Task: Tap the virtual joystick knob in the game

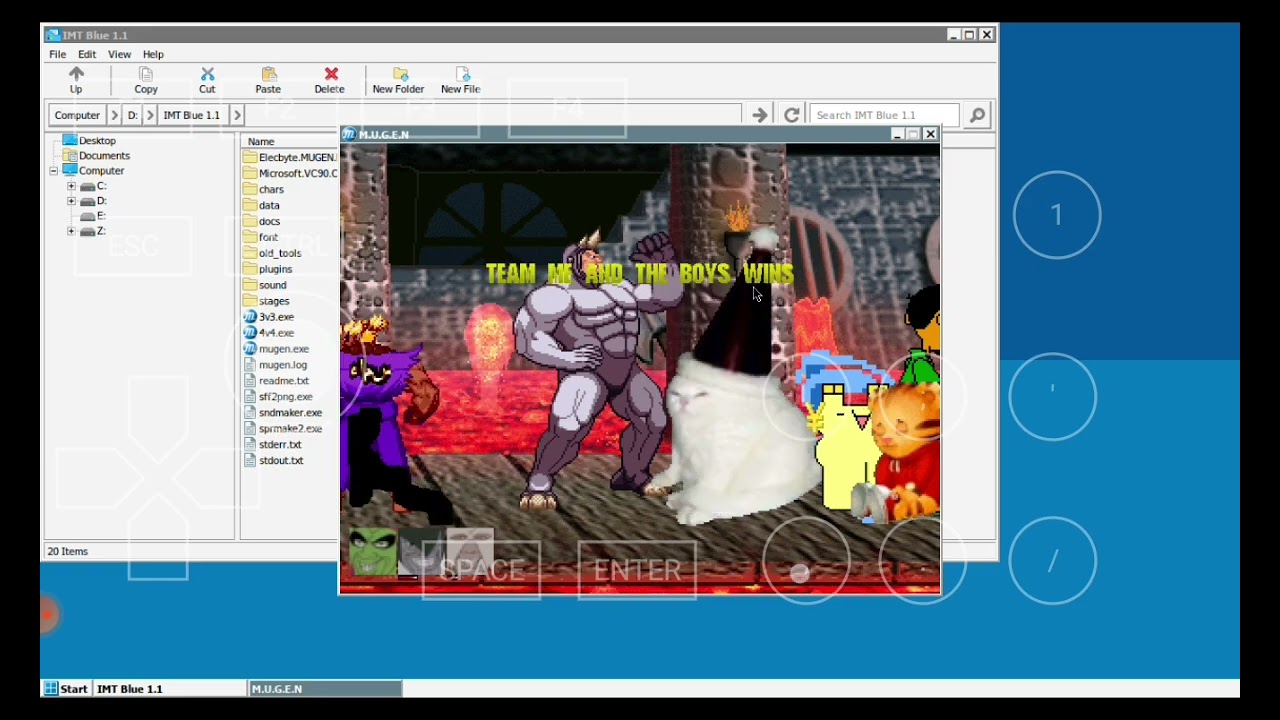Action: pos(799,572)
